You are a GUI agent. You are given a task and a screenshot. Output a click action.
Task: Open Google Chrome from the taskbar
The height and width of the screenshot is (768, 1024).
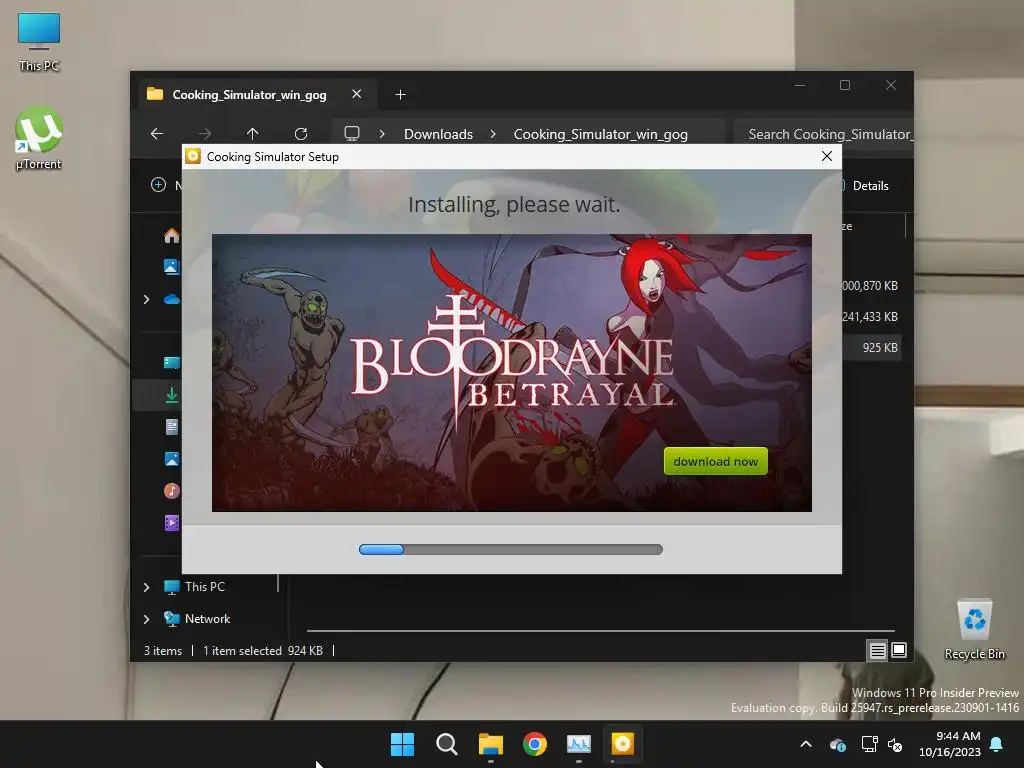535,744
